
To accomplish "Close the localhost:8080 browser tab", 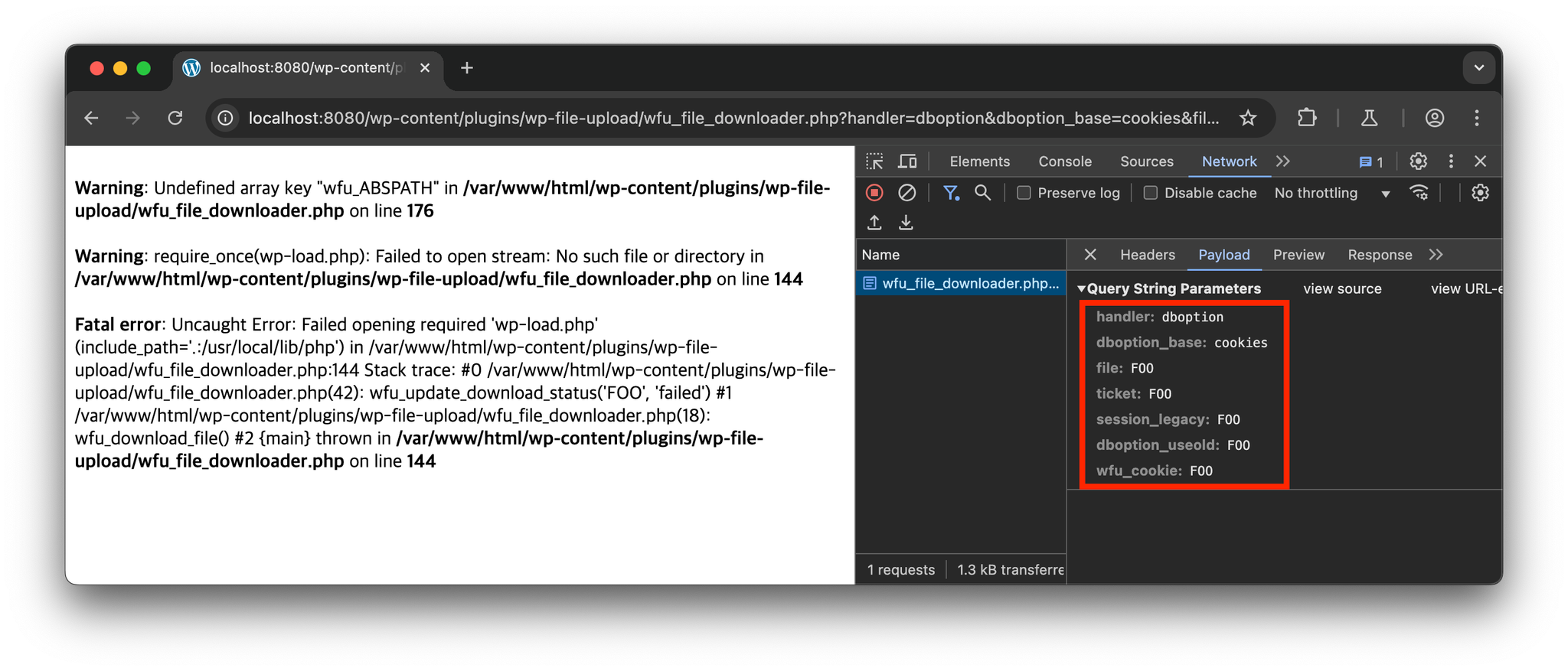I will 425,68.
